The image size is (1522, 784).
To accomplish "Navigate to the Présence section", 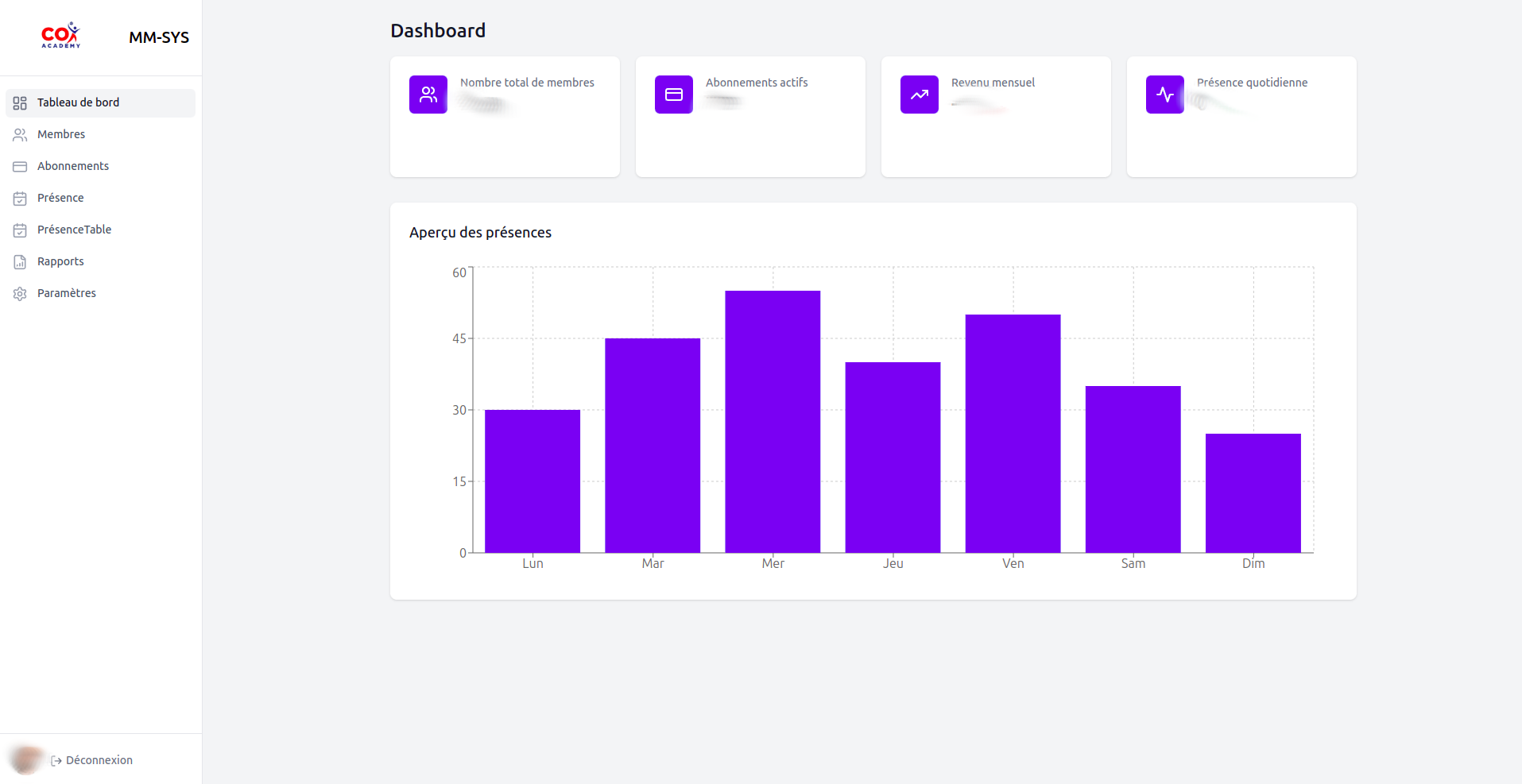I will point(60,198).
